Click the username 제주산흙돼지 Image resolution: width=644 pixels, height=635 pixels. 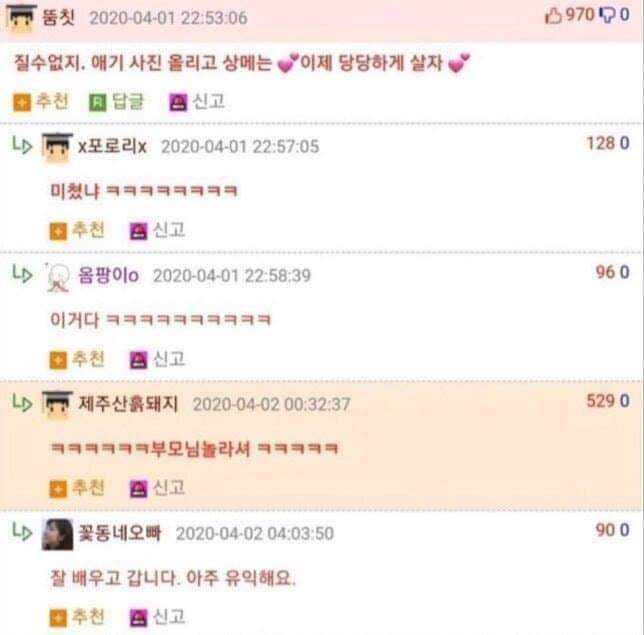tap(128, 404)
